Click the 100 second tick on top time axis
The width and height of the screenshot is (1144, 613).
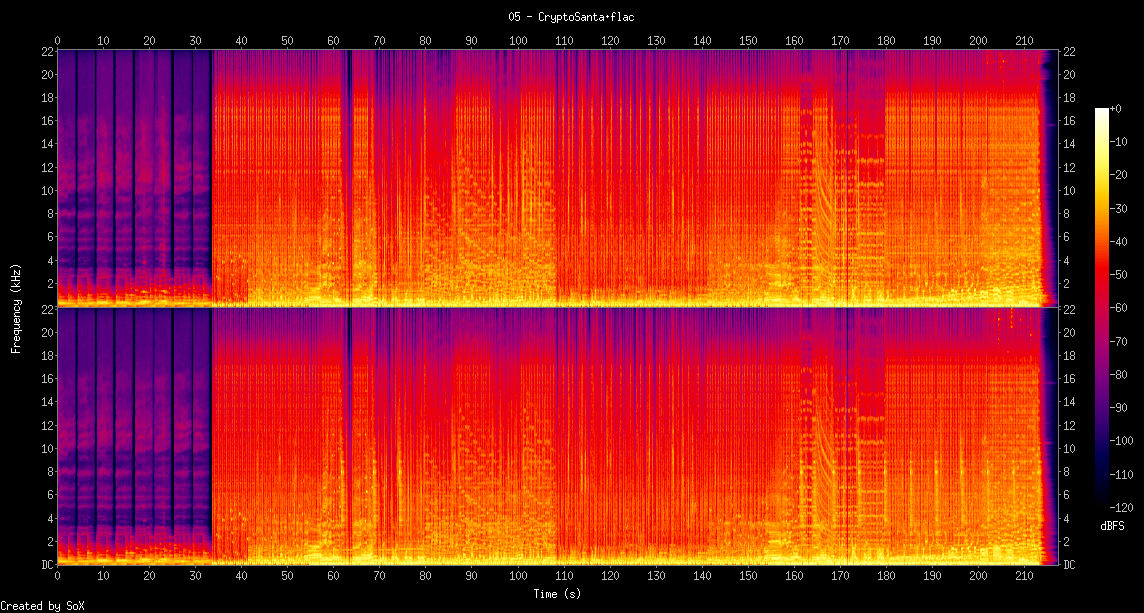(518, 41)
